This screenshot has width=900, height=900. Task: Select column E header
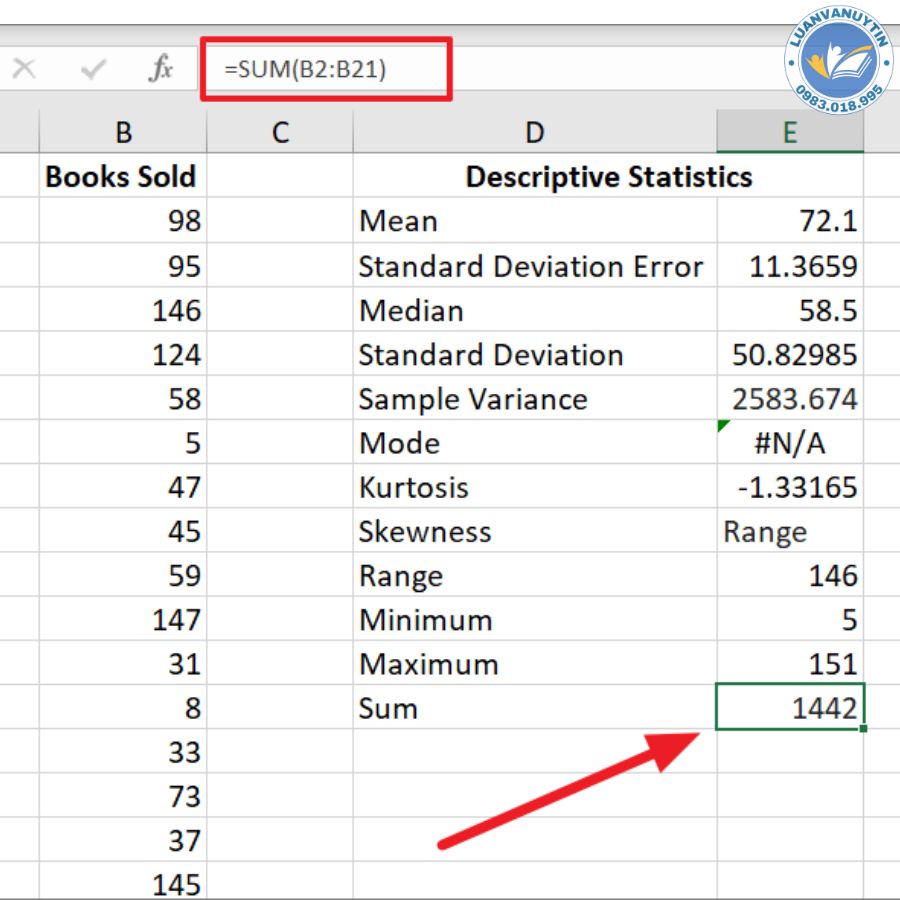(x=789, y=131)
